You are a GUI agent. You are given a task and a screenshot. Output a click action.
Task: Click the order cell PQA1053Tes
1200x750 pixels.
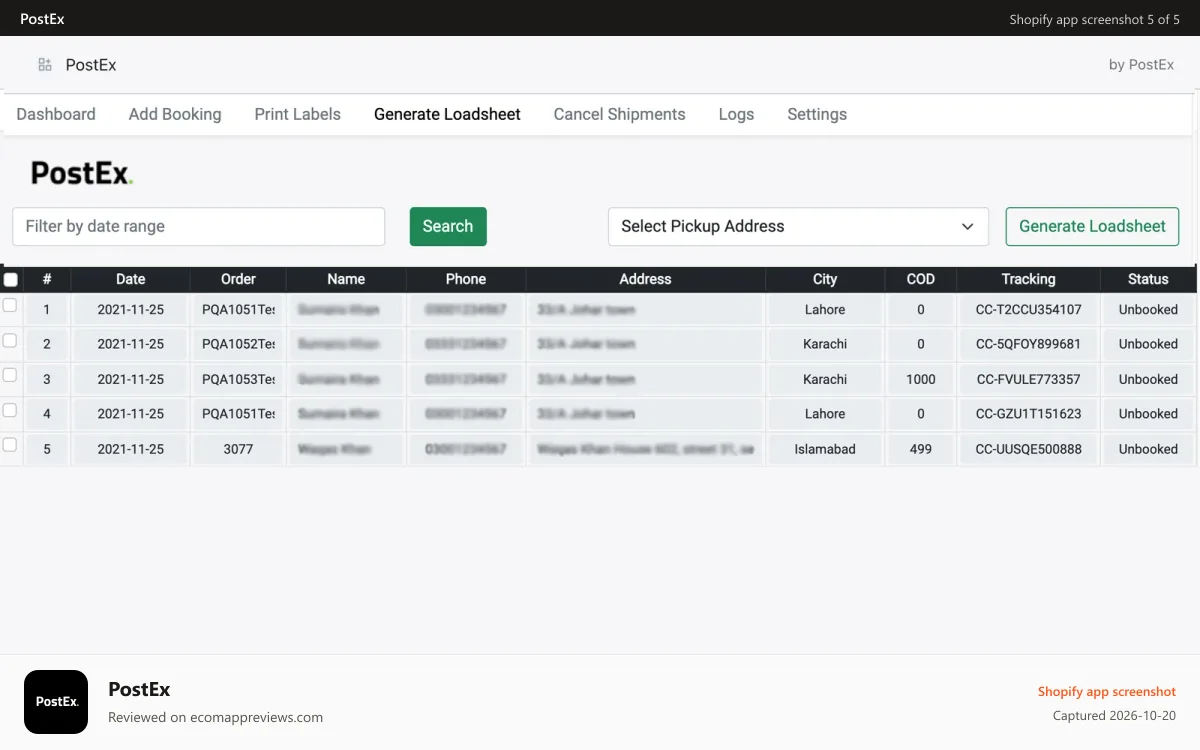[238, 379]
